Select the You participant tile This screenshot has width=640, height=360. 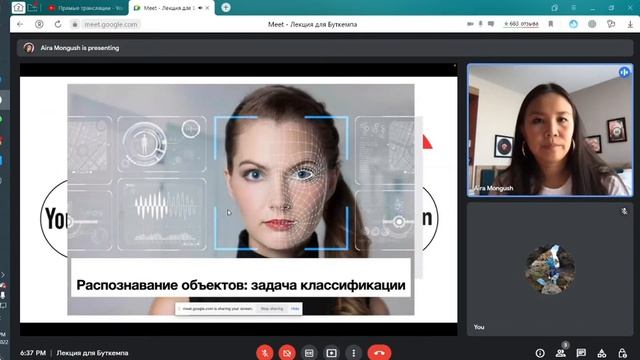click(550, 269)
